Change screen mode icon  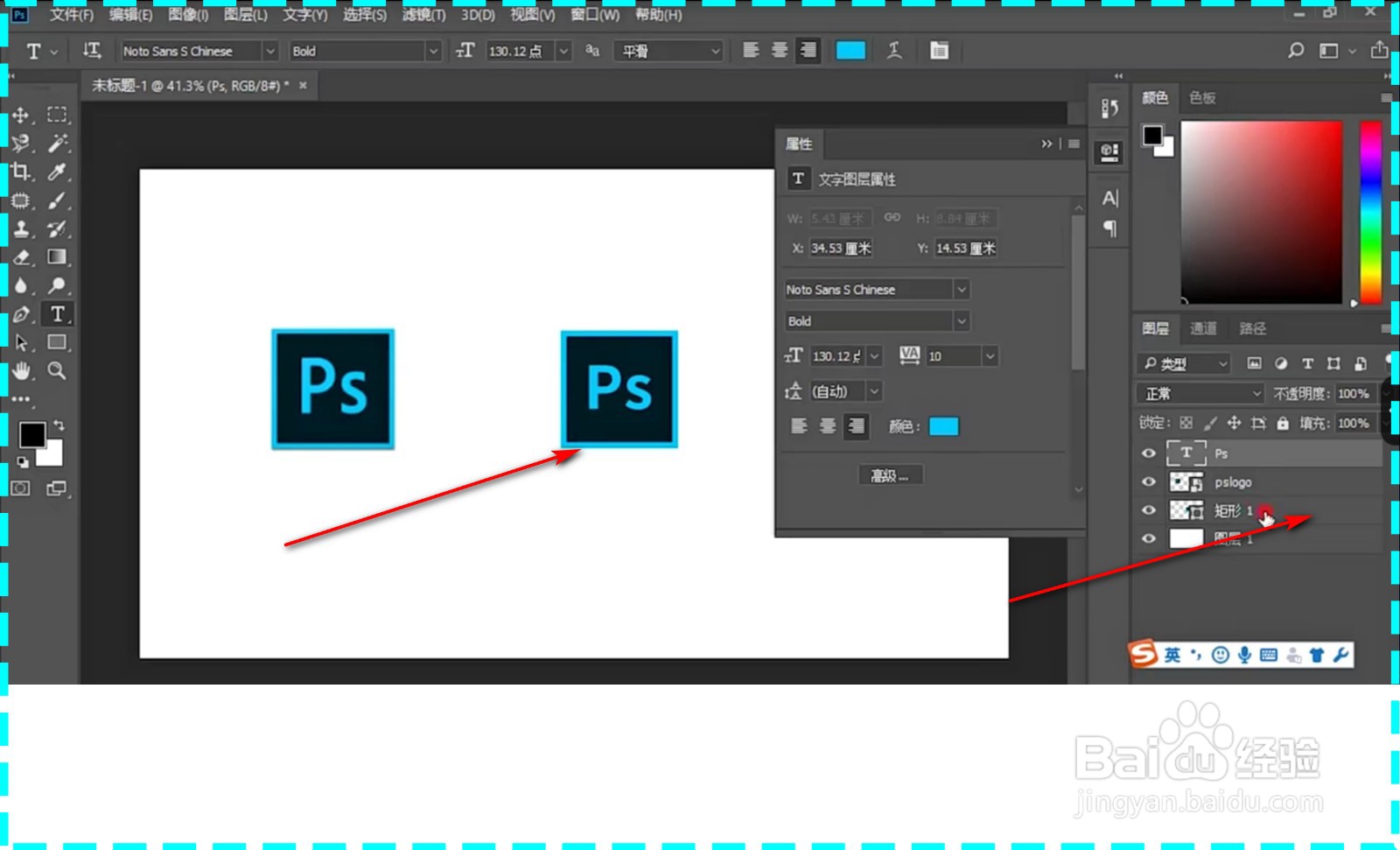[x=57, y=488]
